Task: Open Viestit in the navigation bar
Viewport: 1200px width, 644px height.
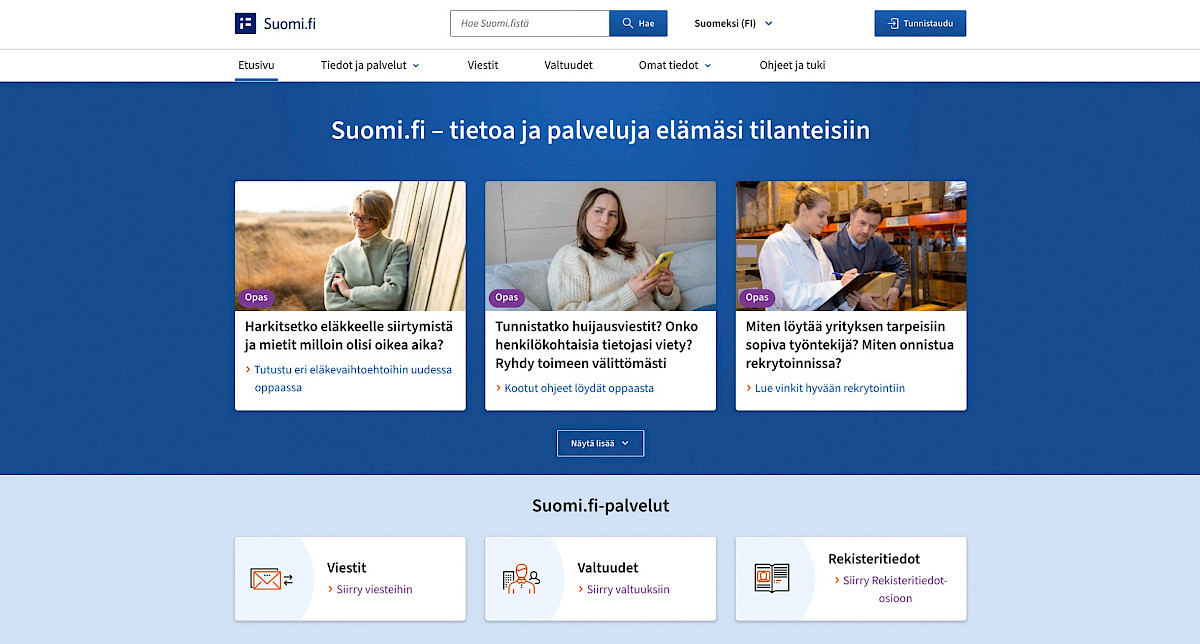Action: point(483,65)
